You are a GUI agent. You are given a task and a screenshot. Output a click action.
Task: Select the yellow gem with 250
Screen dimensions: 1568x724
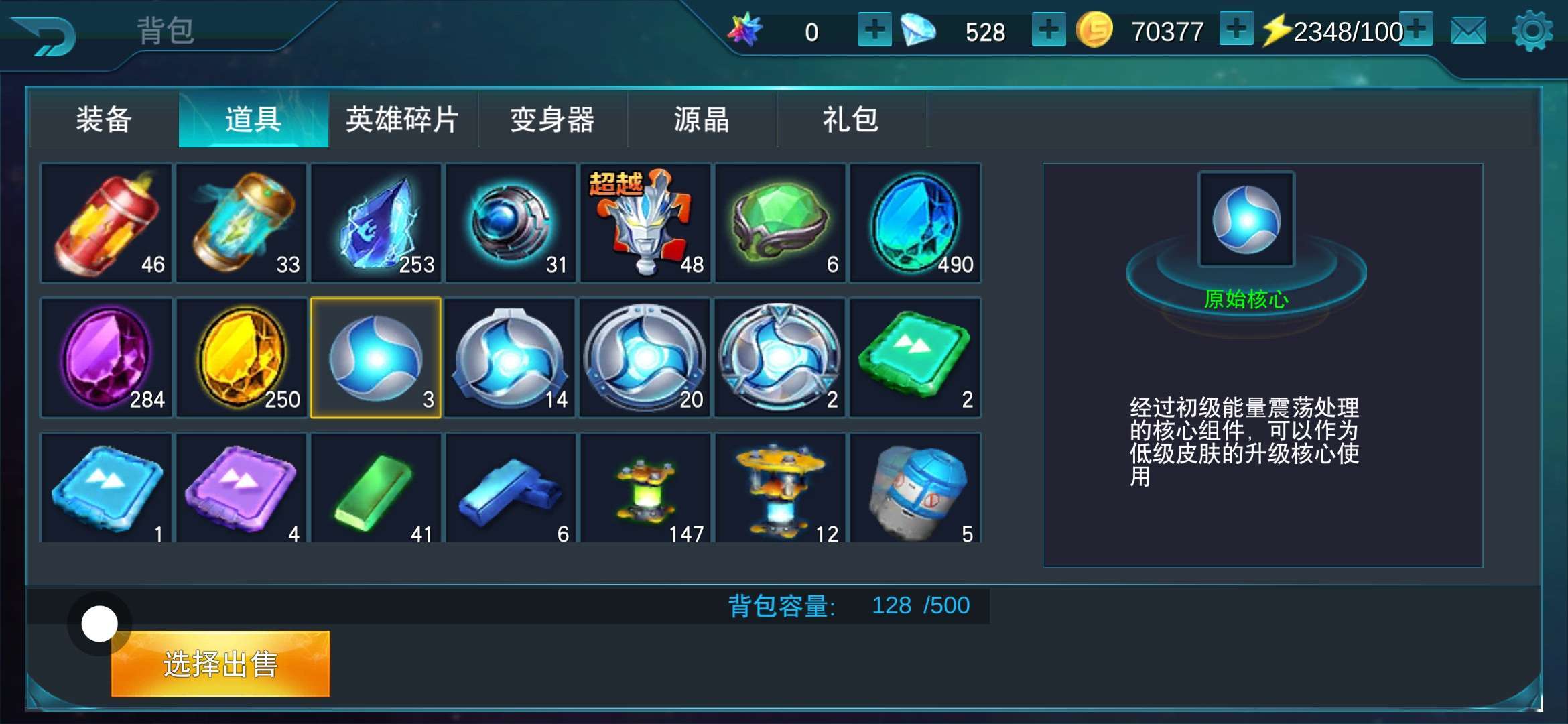(241, 358)
